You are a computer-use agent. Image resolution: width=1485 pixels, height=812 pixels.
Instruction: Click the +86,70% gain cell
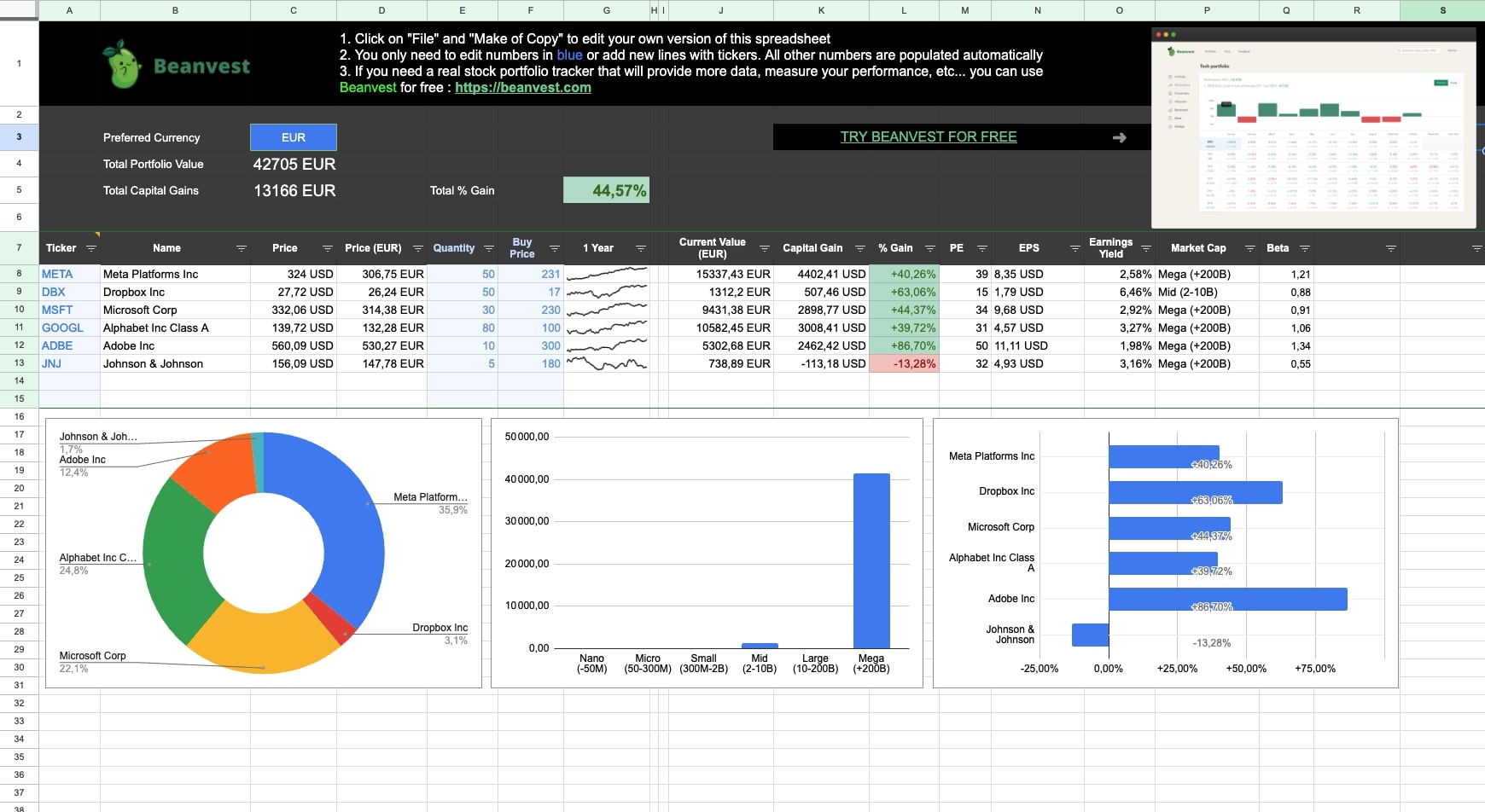[x=904, y=345]
